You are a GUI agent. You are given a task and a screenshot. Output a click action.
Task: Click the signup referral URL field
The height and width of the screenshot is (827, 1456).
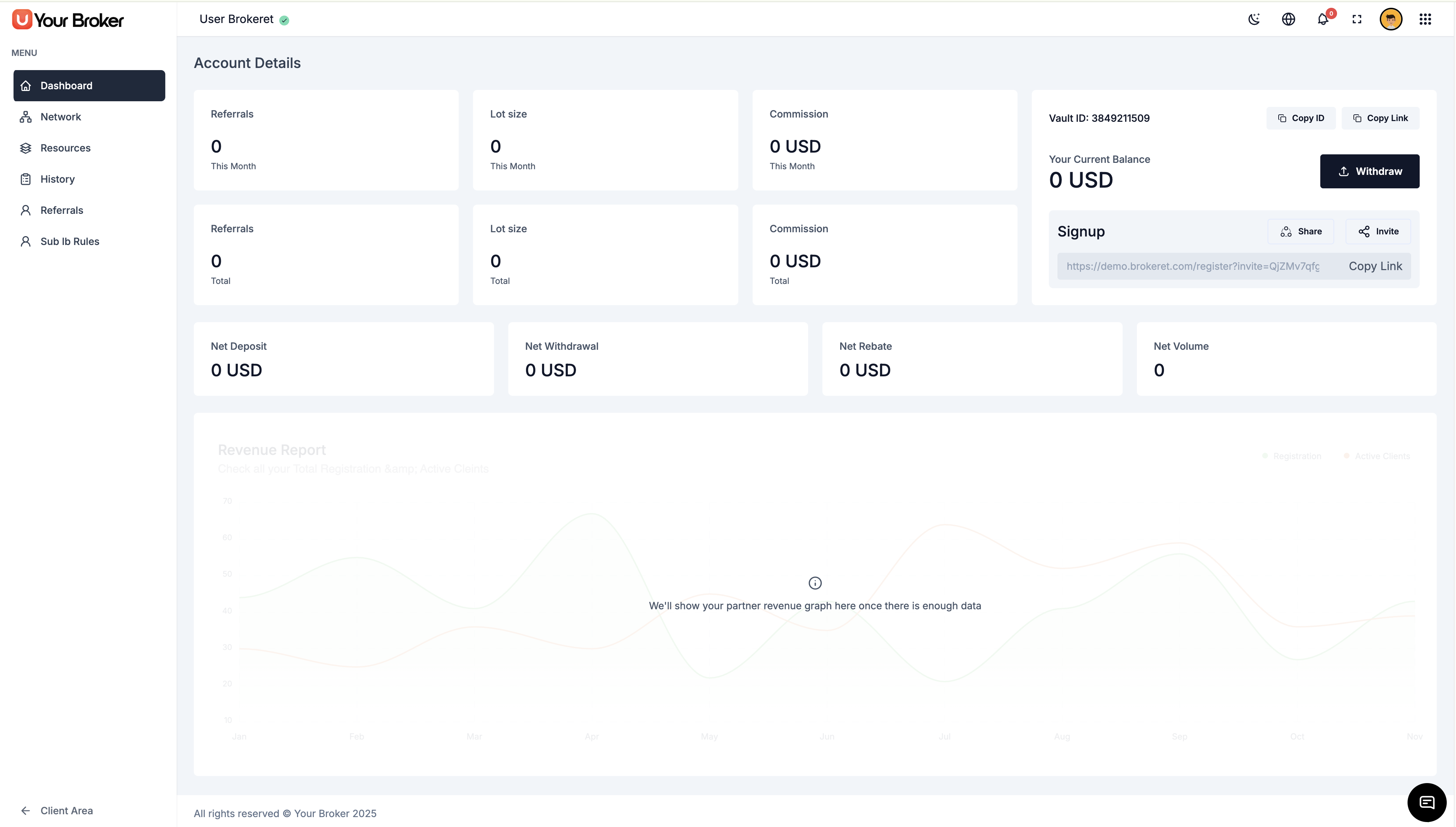tap(1193, 266)
